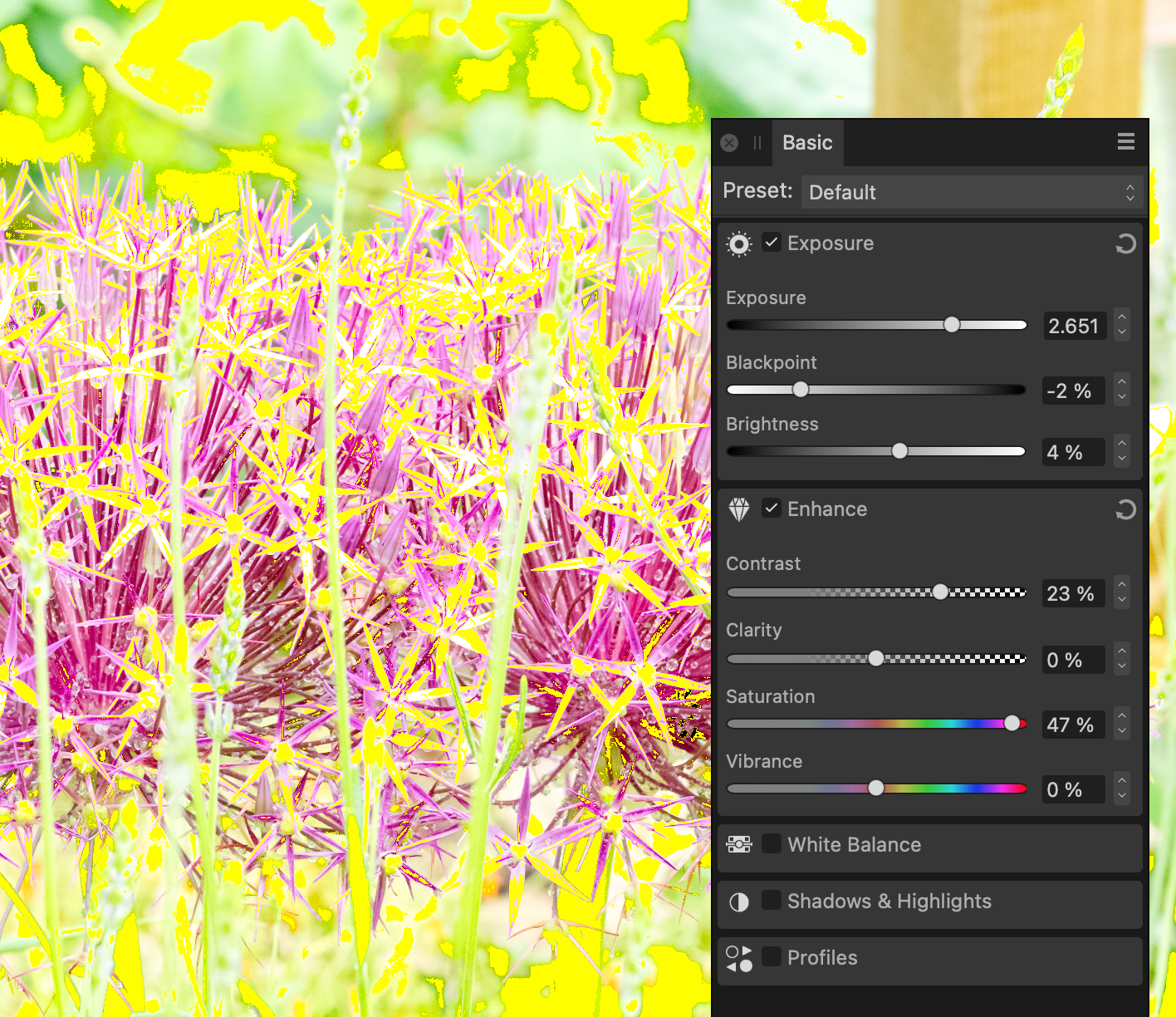The image size is (1176, 1017).
Task: Click the Enhance section header label
Action: tap(827, 509)
